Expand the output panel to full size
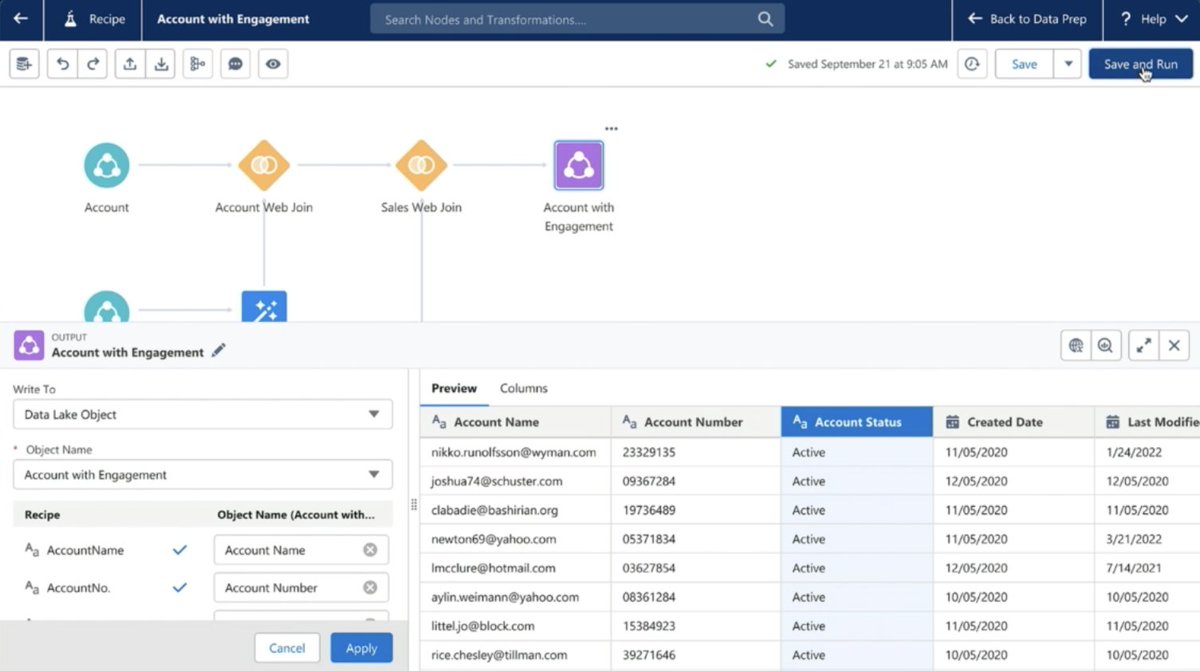 [x=1143, y=345]
